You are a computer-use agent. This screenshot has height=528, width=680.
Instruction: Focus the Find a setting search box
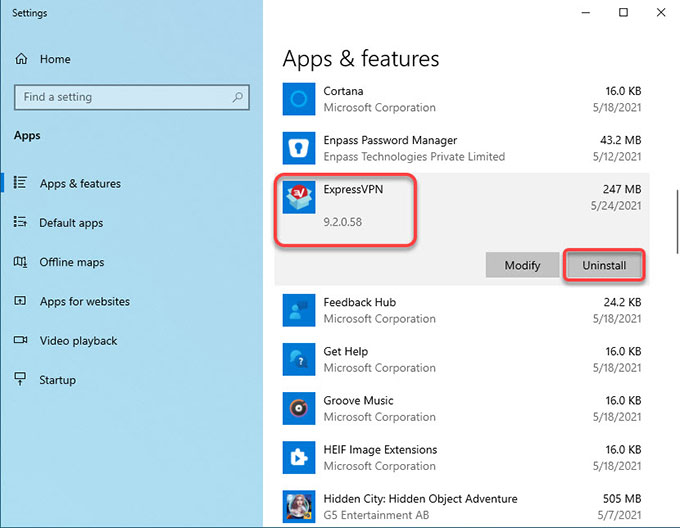(132, 97)
